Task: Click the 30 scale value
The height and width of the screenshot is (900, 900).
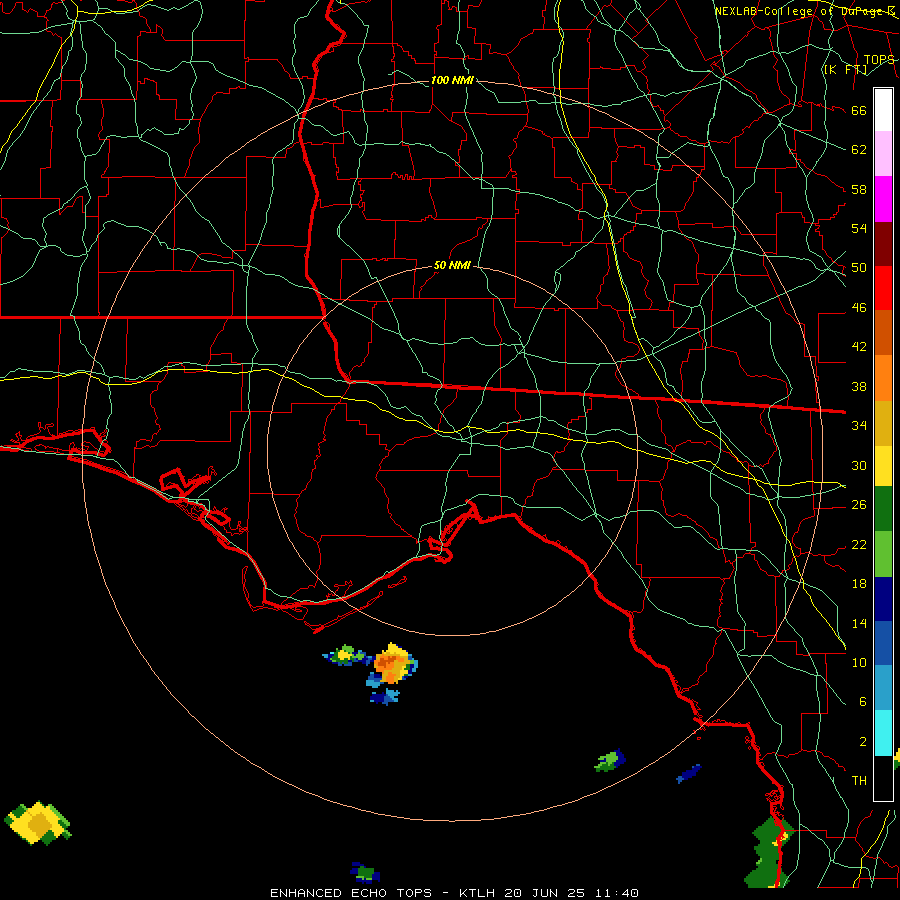Action: pyautogui.click(x=859, y=465)
